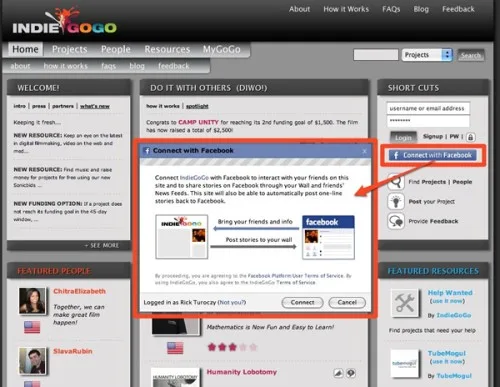Focus the password field
The image size is (500, 387).
point(428,121)
